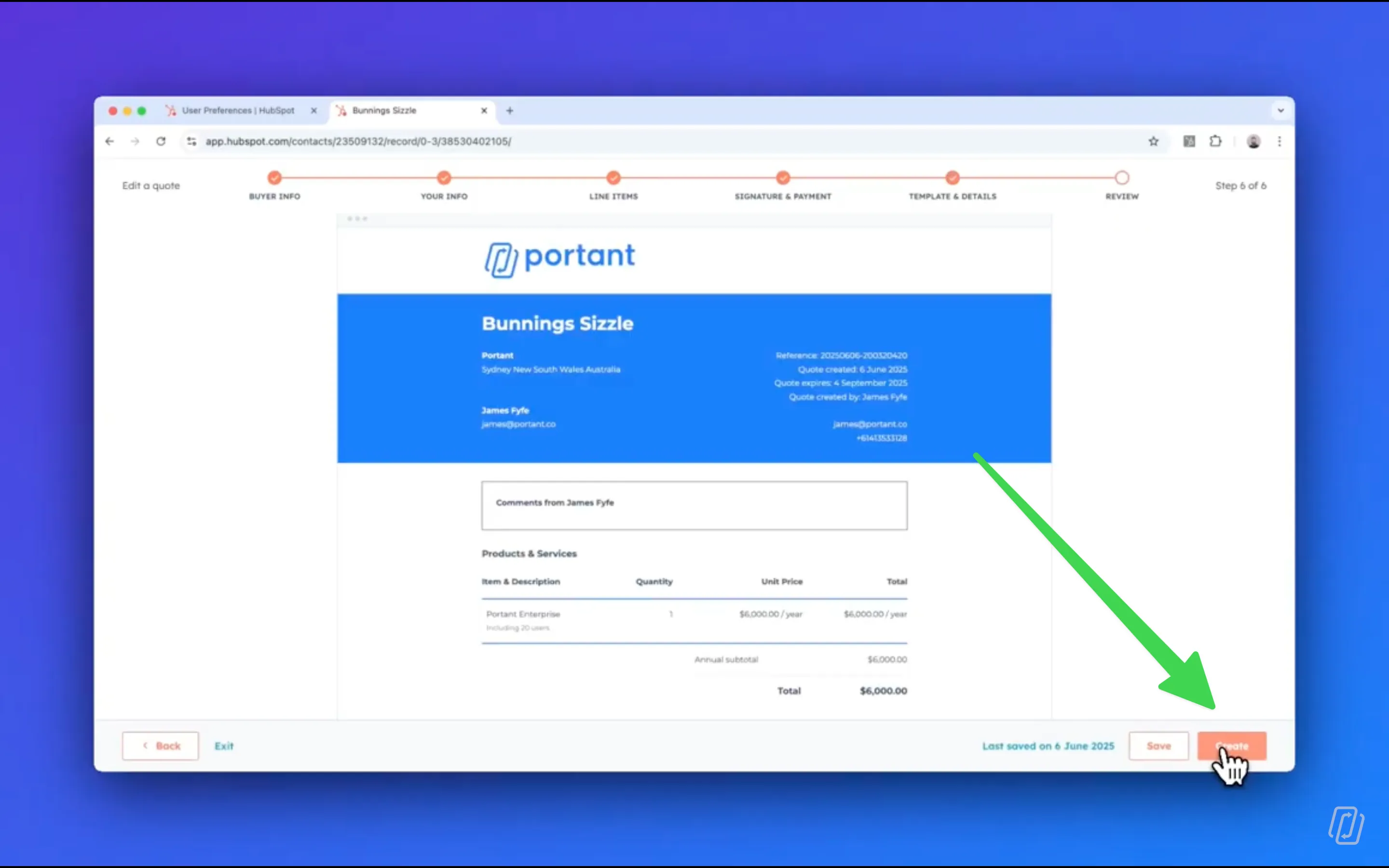Image resolution: width=1389 pixels, height=868 pixels.
Task: Click the Products & Services heading
Action: [x=529, y=554]
